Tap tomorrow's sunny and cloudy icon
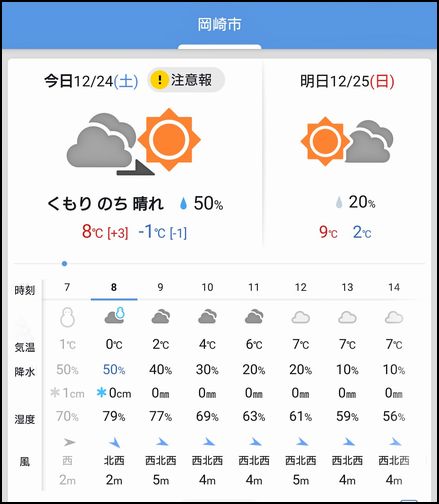 pos(347,141)
